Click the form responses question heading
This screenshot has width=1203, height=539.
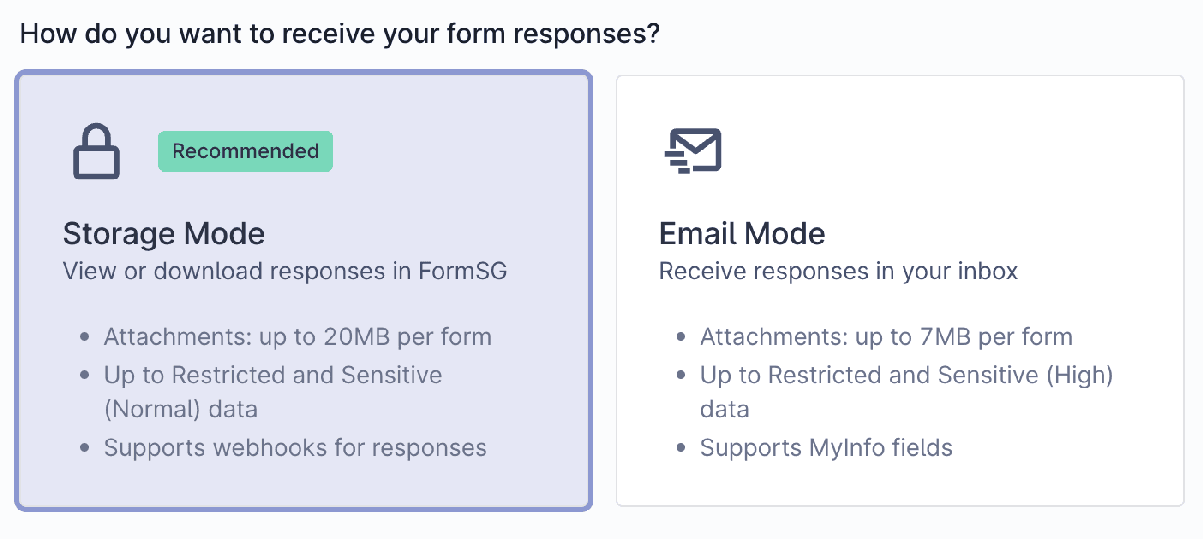pos(340,33)
